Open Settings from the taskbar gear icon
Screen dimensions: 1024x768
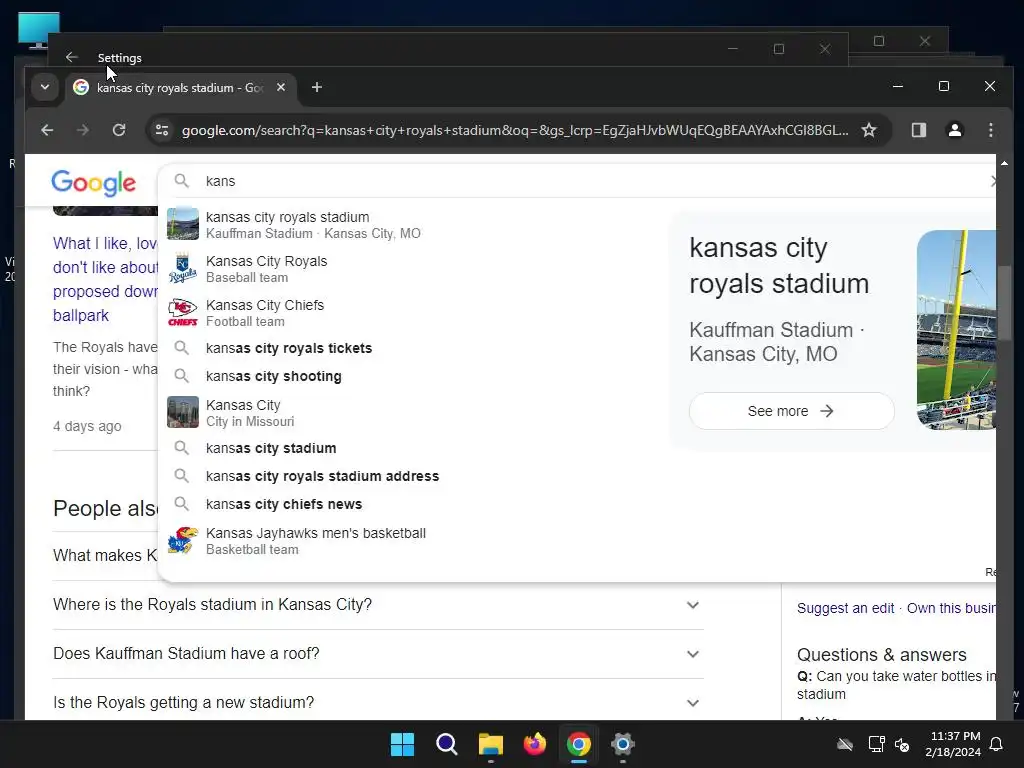coord(622,744)
